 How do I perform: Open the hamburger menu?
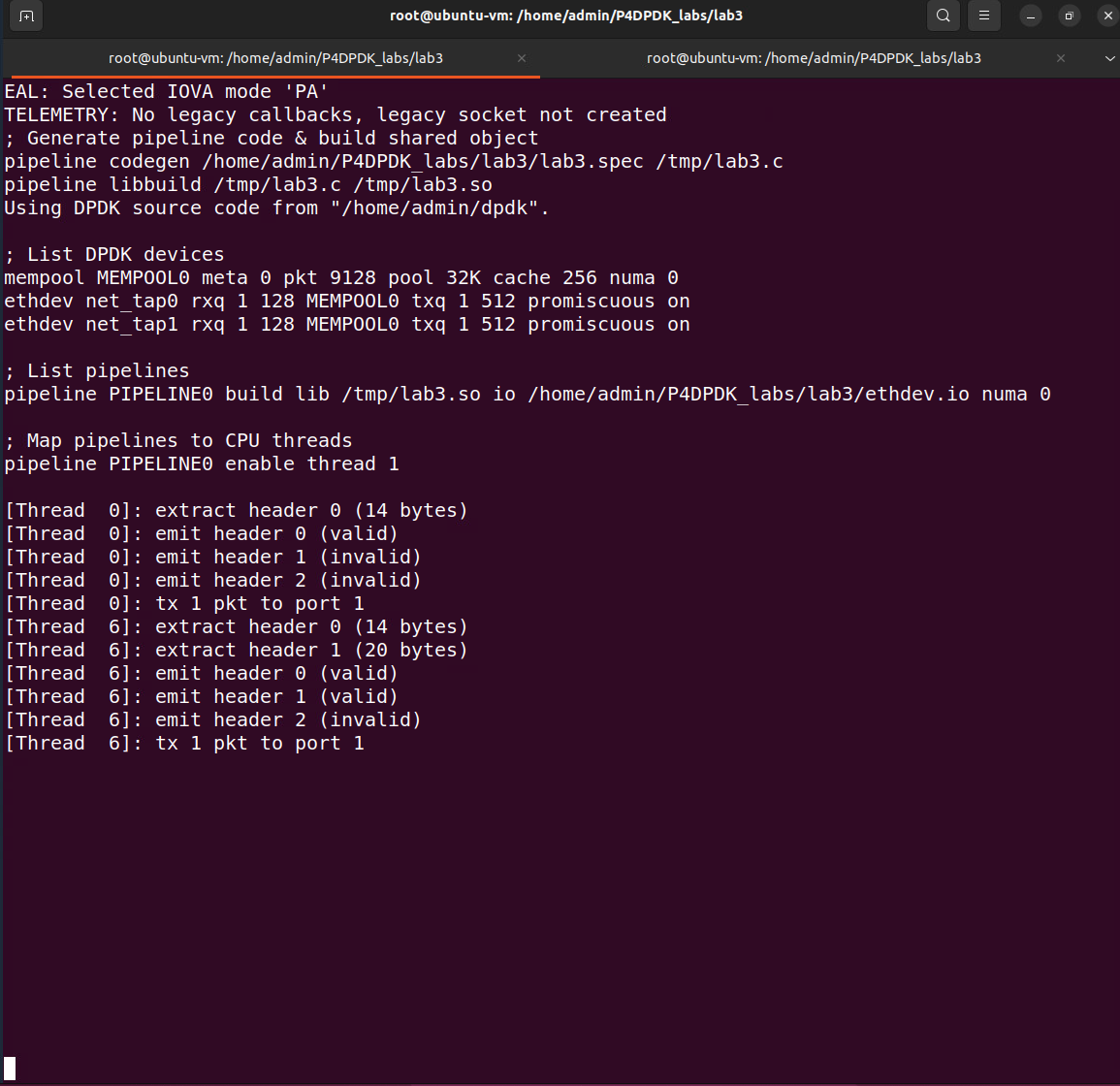point(983,16)
